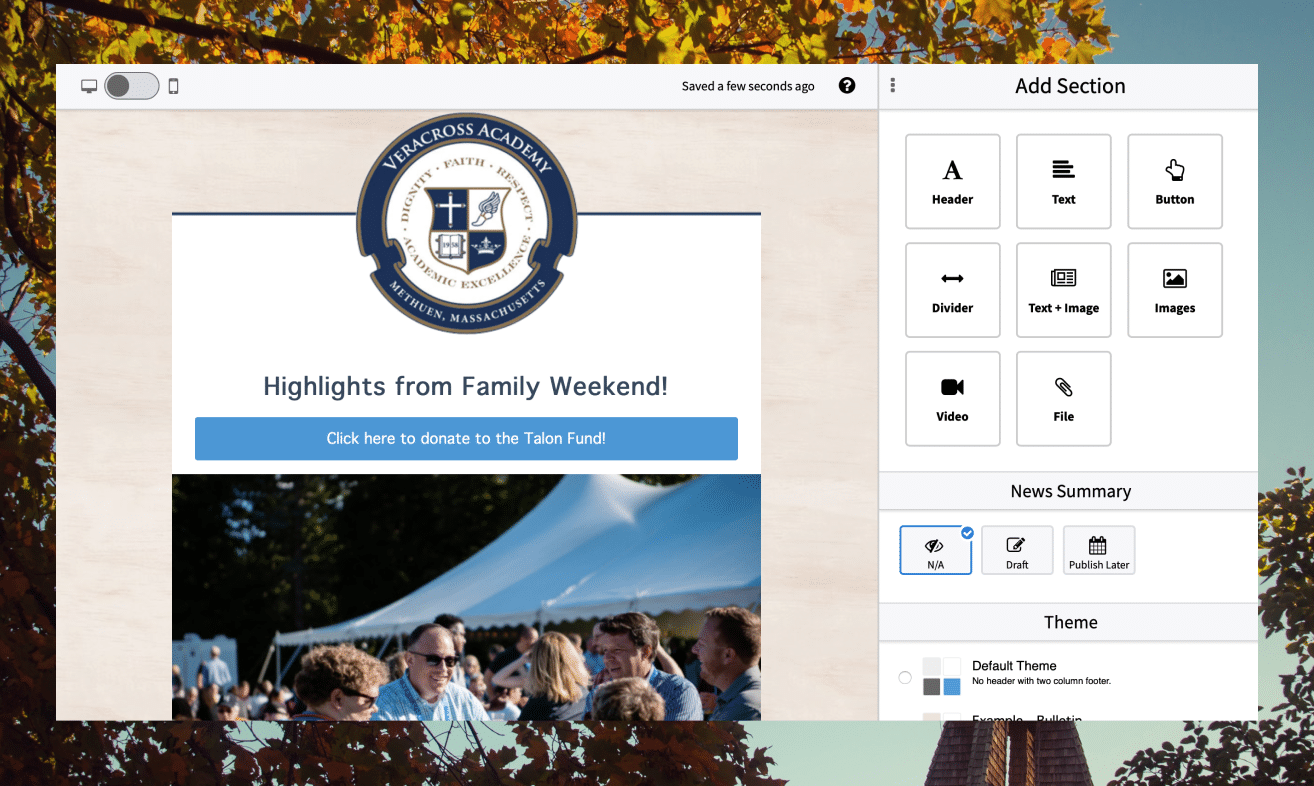The image size is (1314, 786).
Task: Add an Images section
Action: [1175, 290]
